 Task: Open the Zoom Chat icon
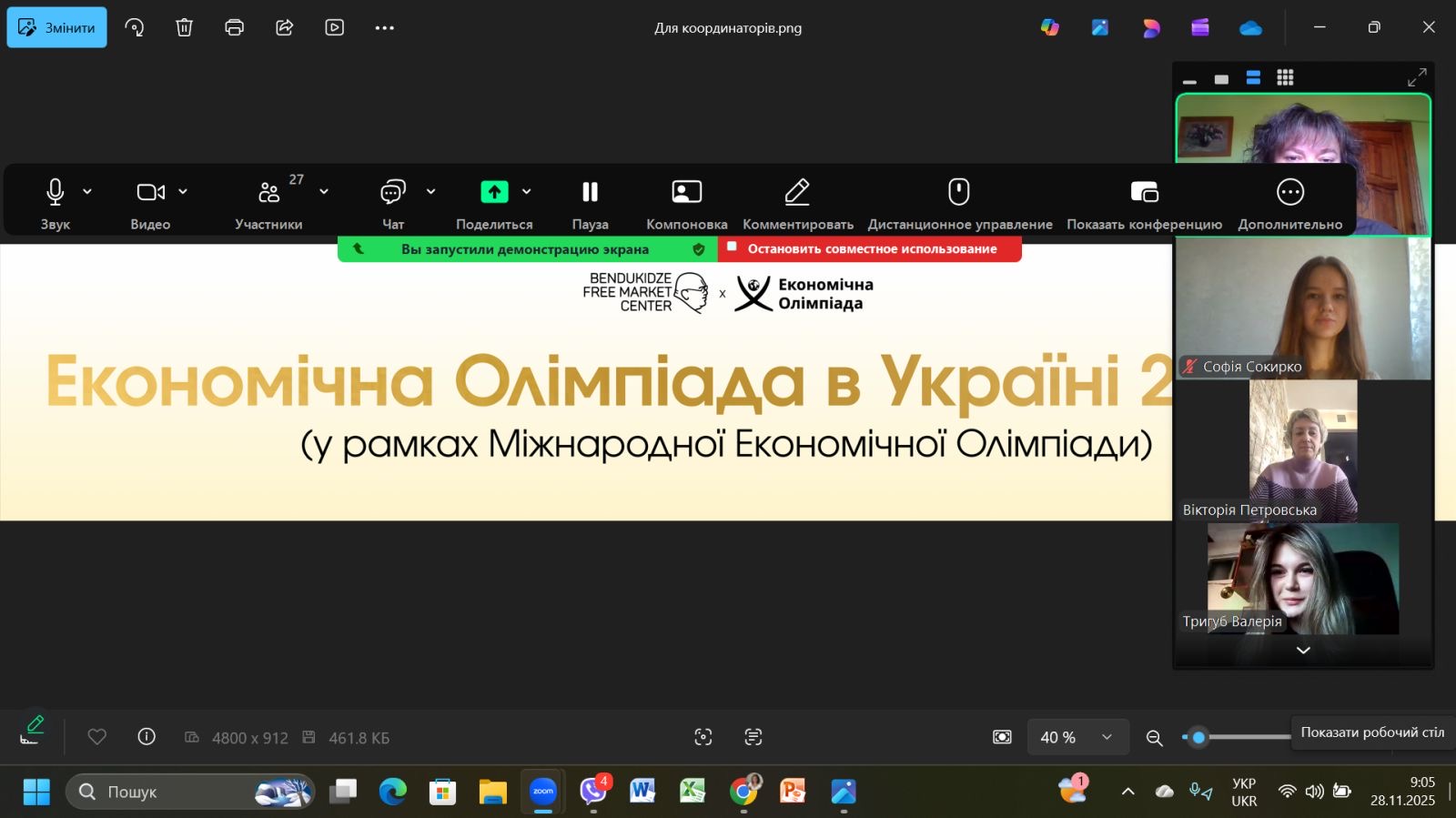click(x=392, y=192)
